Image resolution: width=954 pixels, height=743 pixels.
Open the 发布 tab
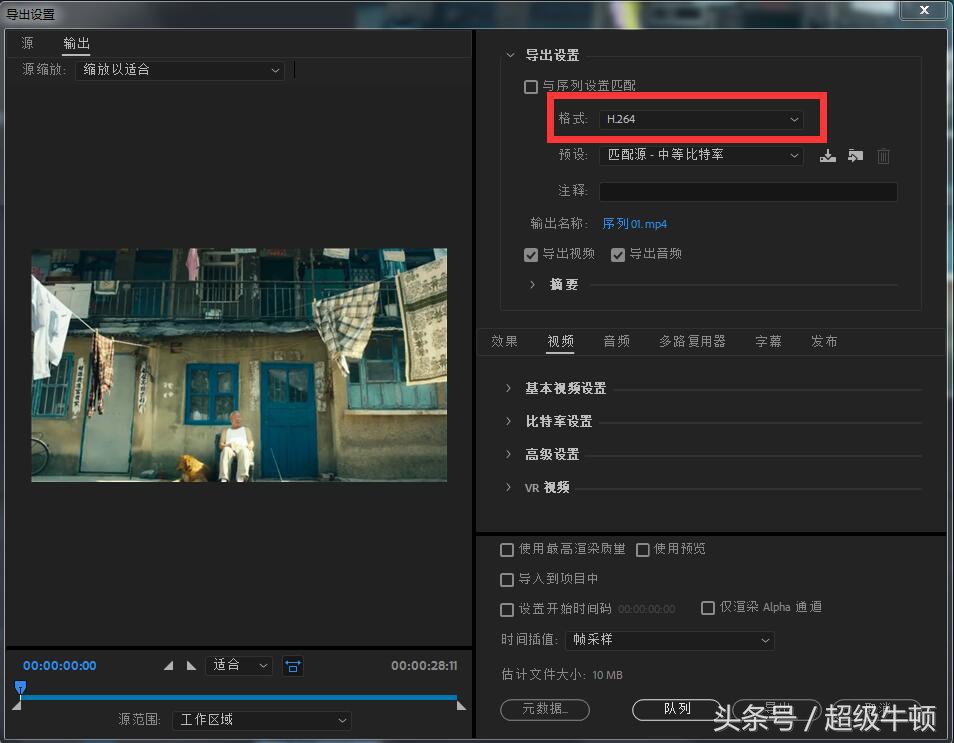(x=824, y=341)
